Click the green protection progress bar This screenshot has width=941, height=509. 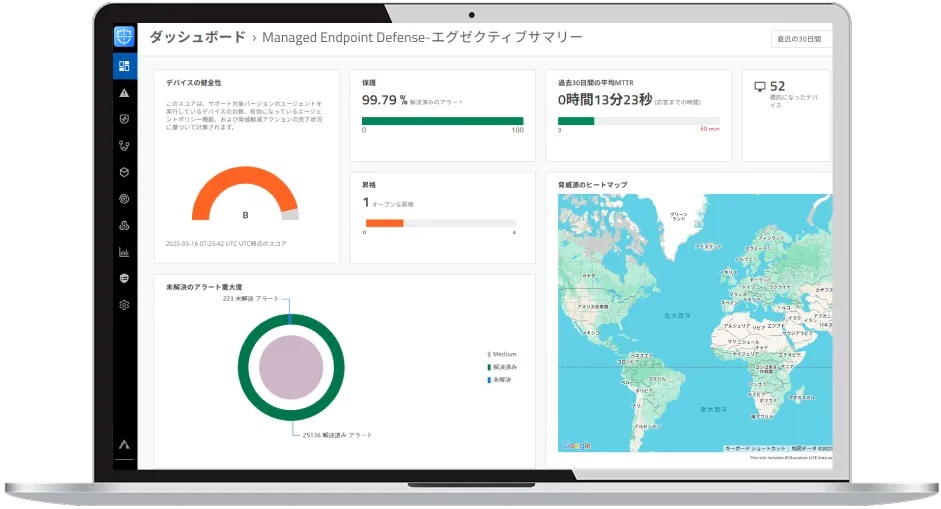[442, 121]
